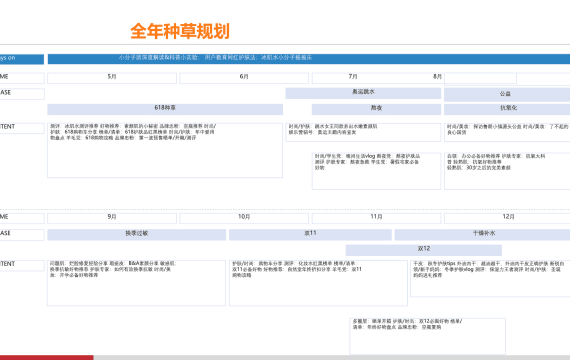
Task: Select the 双12 phase bar
Action: [424, 250]
